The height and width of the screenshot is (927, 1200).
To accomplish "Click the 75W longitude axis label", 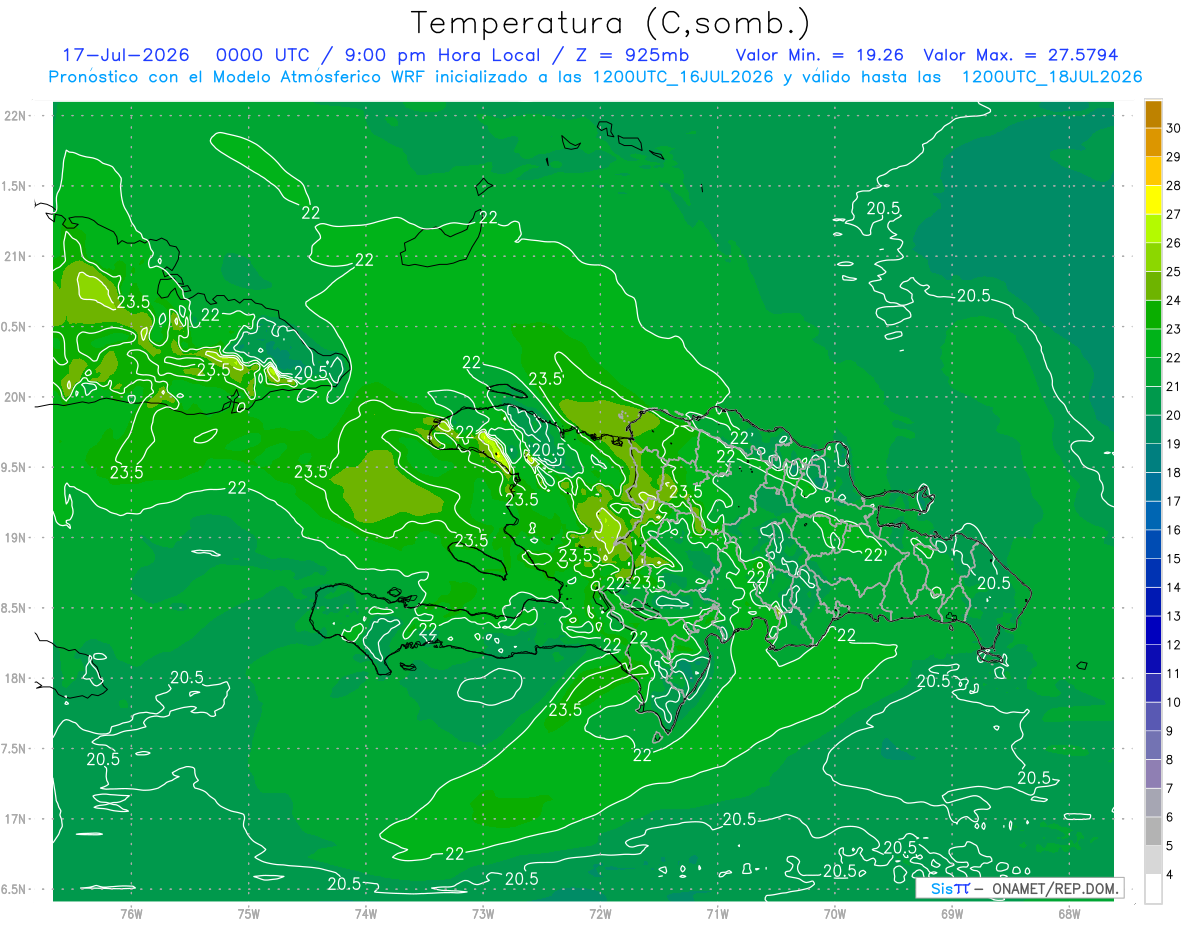I will click(x=249, y=913).
